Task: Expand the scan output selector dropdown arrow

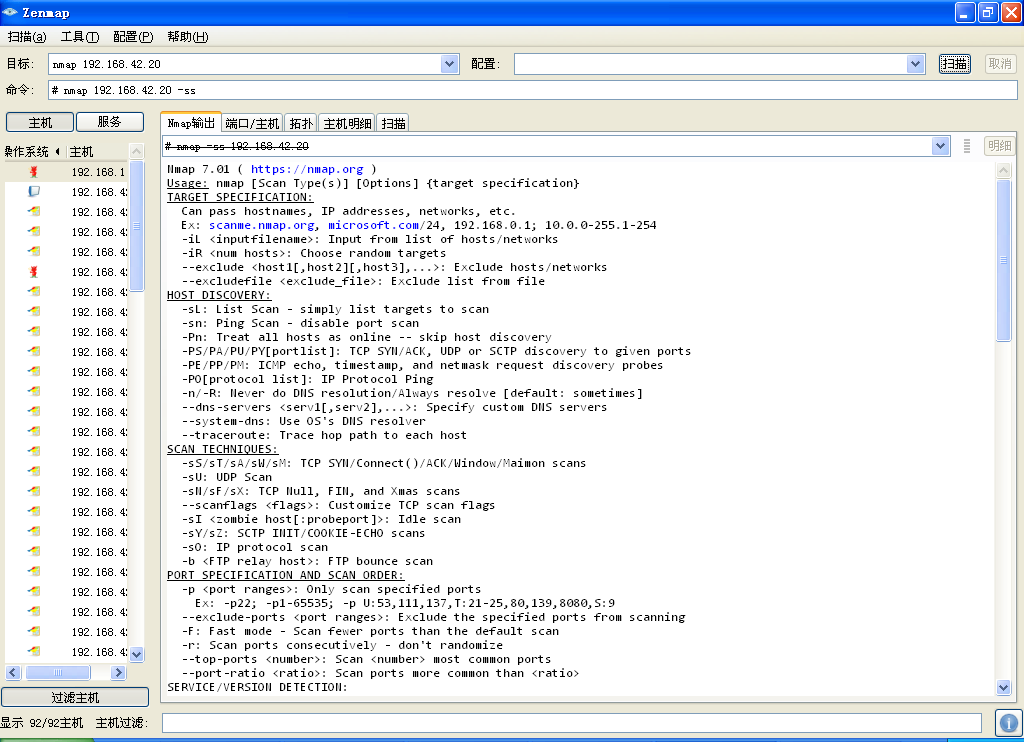Action: pyautogui.click(x=940, y=146)
